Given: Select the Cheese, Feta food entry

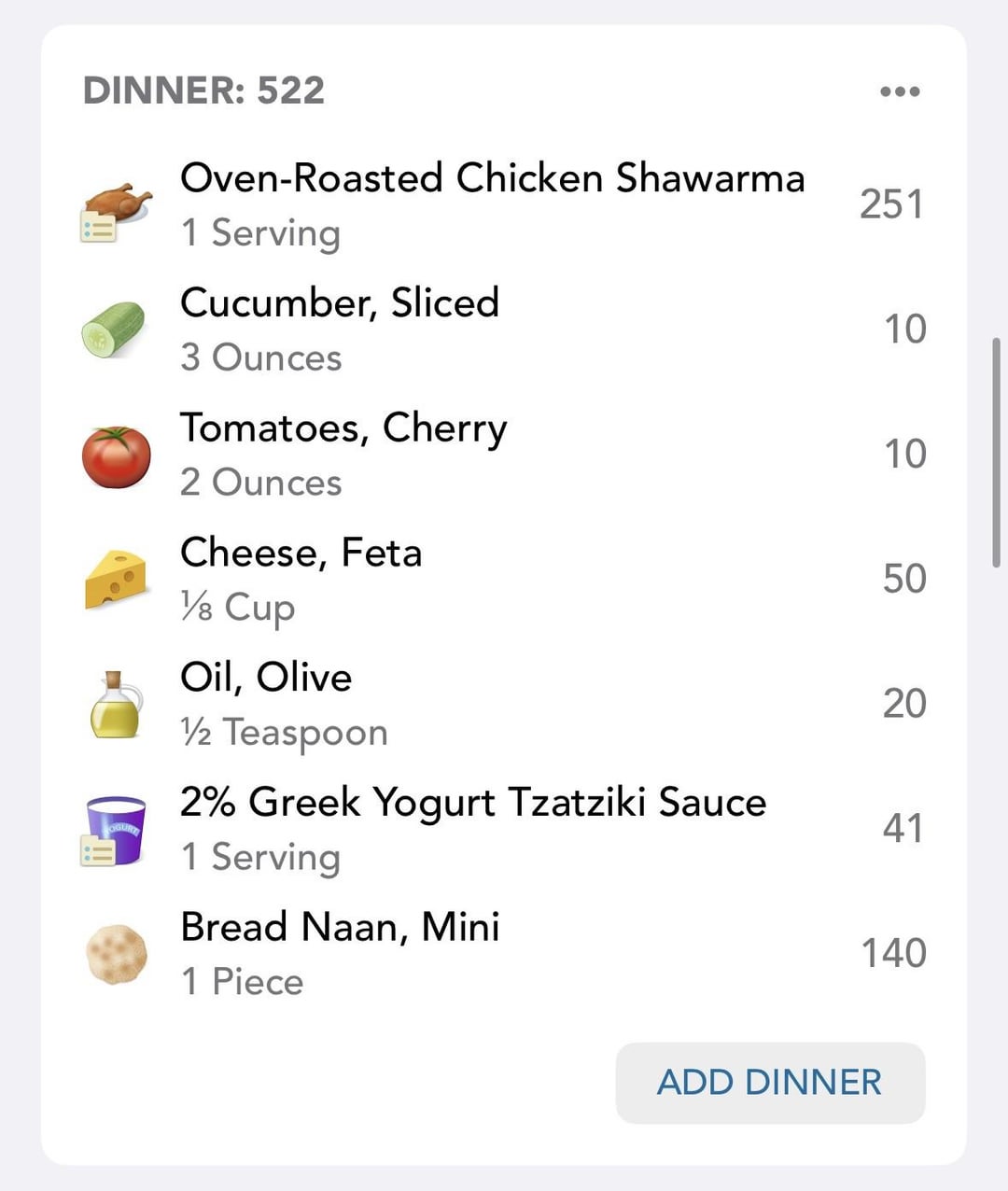Looking at the screenshot, I should tap(504, 579).
